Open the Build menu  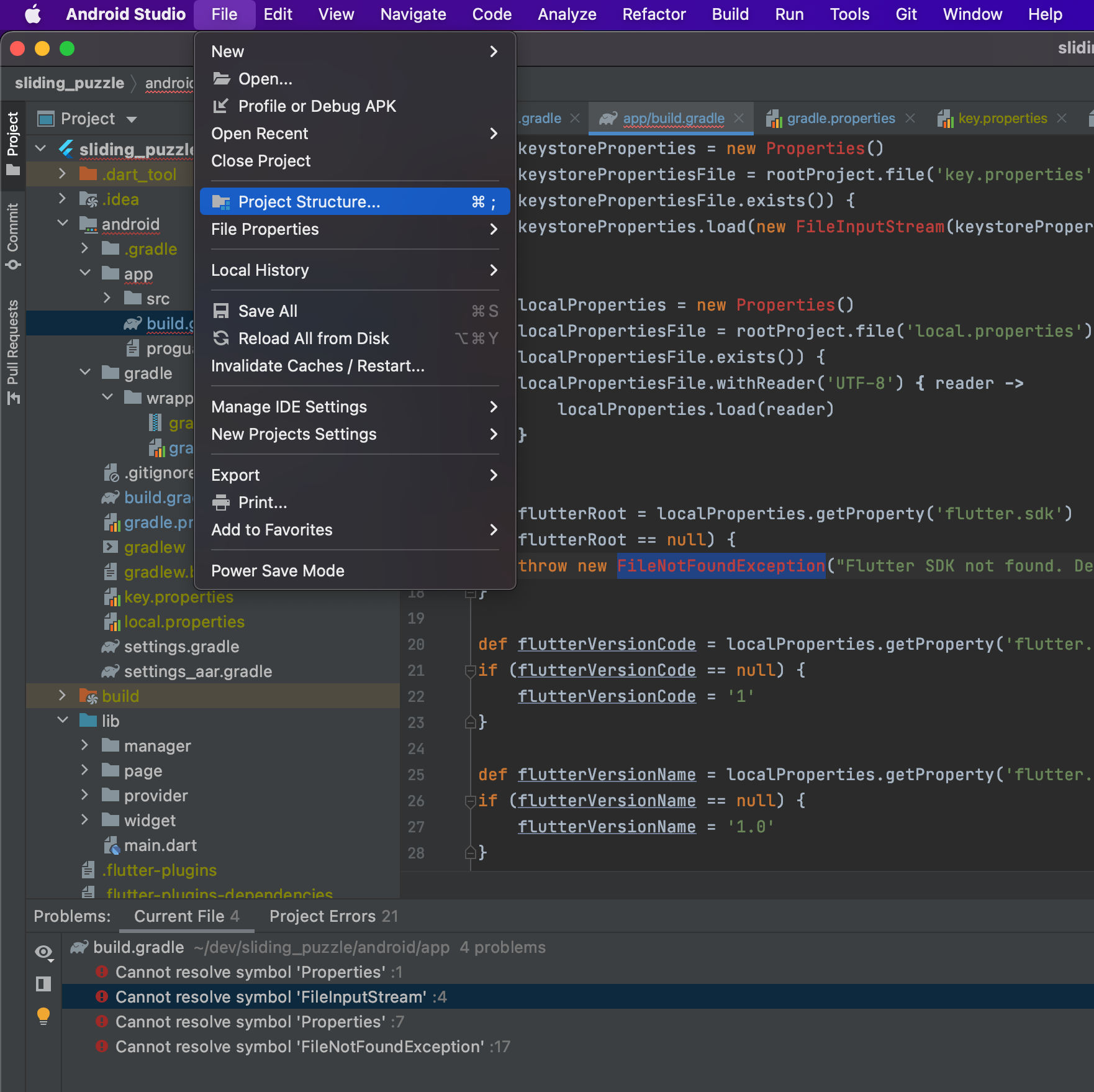(x=730, y=14)
